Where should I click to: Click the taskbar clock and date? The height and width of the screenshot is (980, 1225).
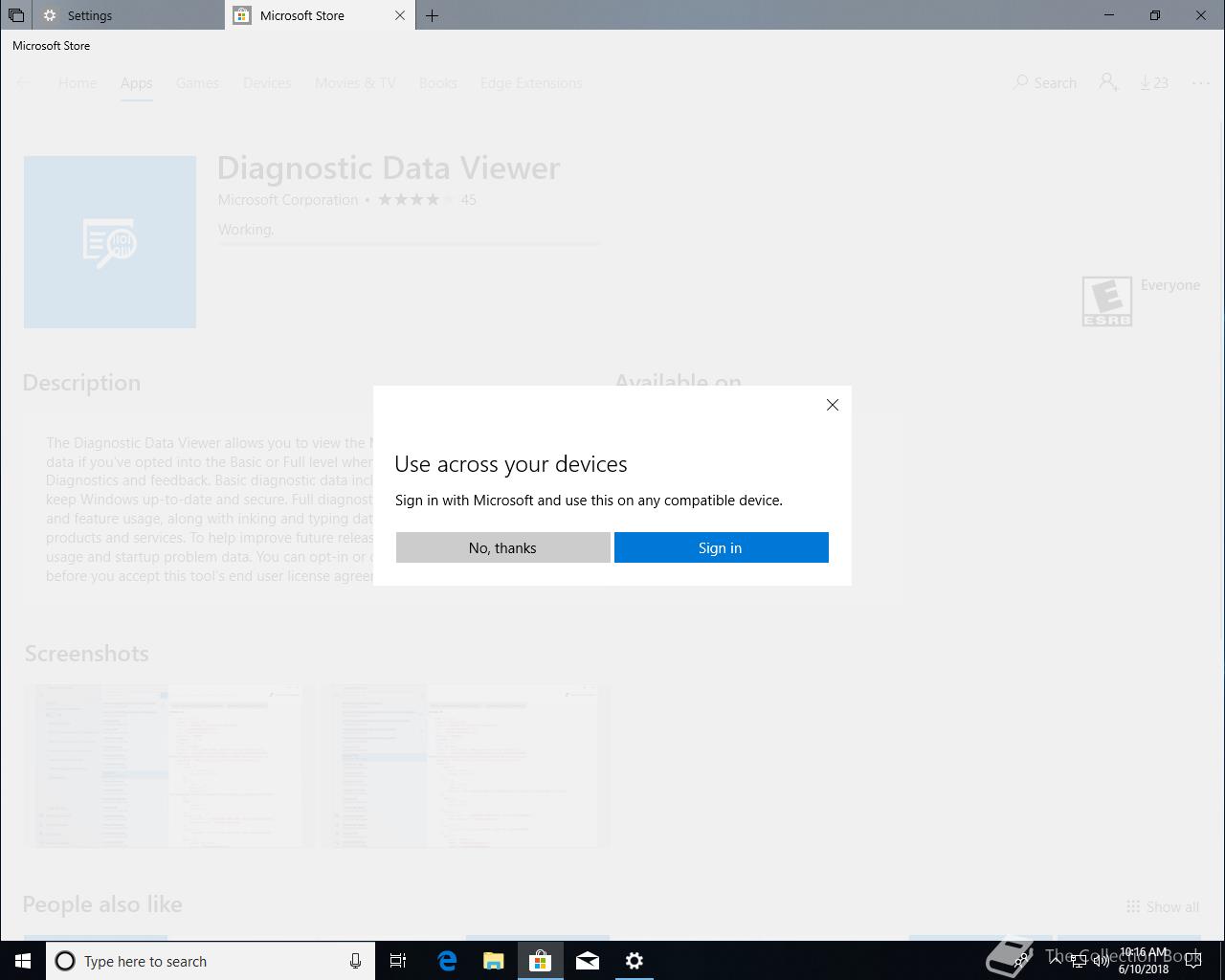(x=1144, y=961)
